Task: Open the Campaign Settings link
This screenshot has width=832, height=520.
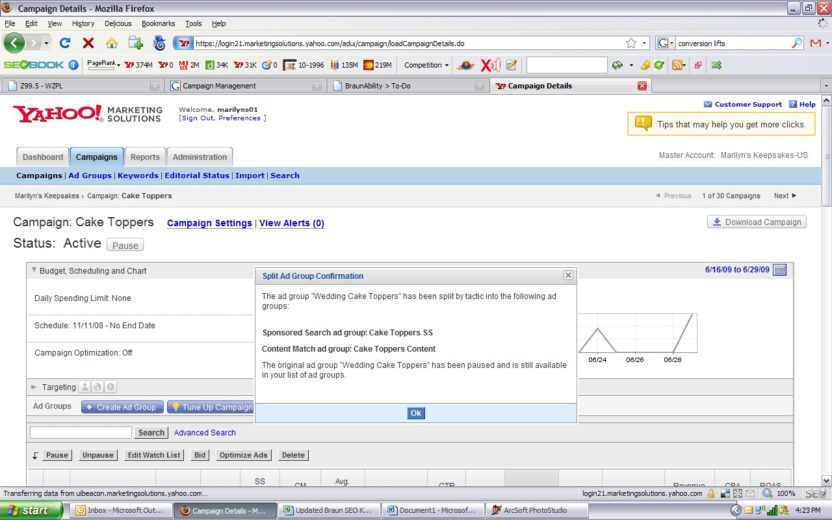Action: pyautogui.click(x=209, y=223)
